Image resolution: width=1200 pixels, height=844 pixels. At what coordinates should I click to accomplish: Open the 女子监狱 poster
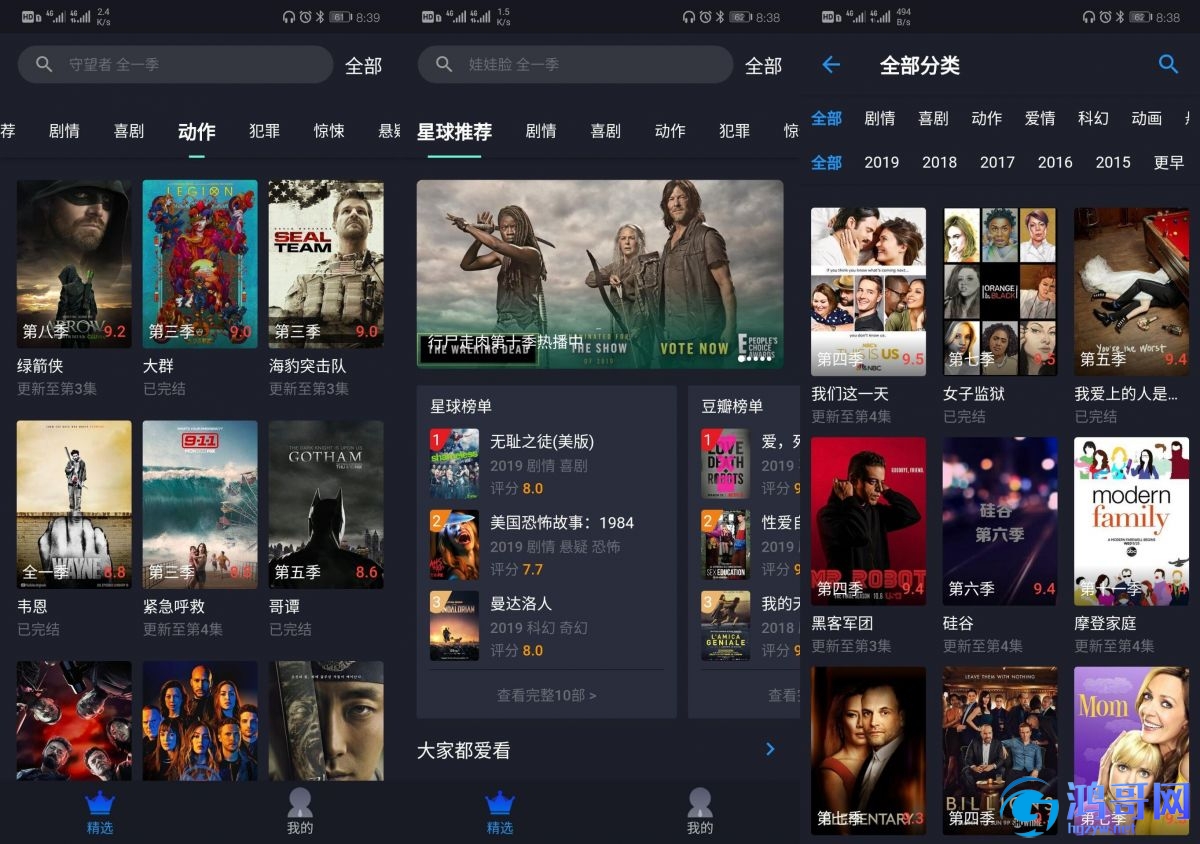(x=1000, y=292)
